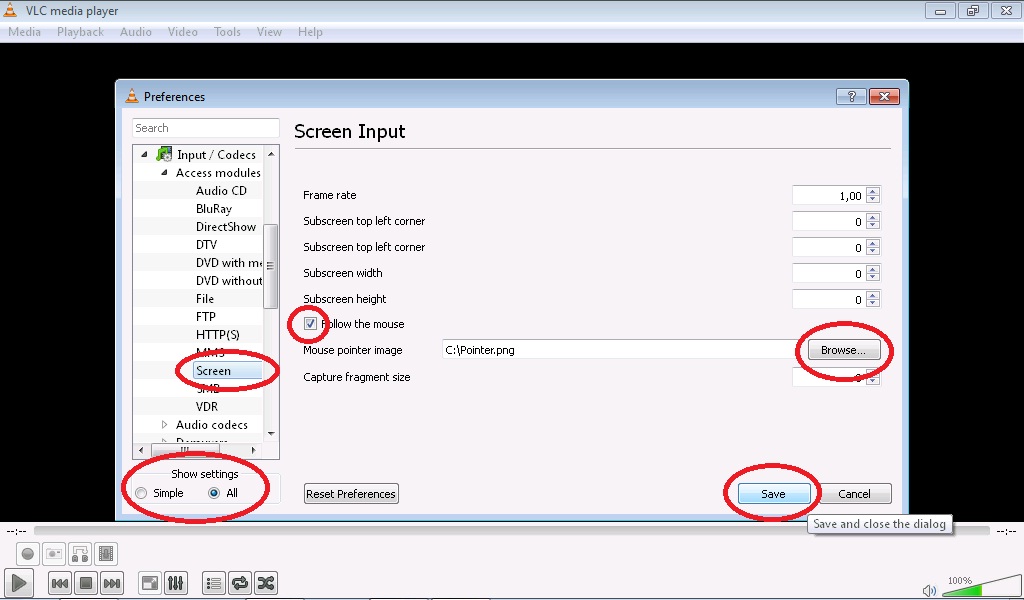Click the Input / Codecs category icon
1024x600 pixels.
(164, 155)
